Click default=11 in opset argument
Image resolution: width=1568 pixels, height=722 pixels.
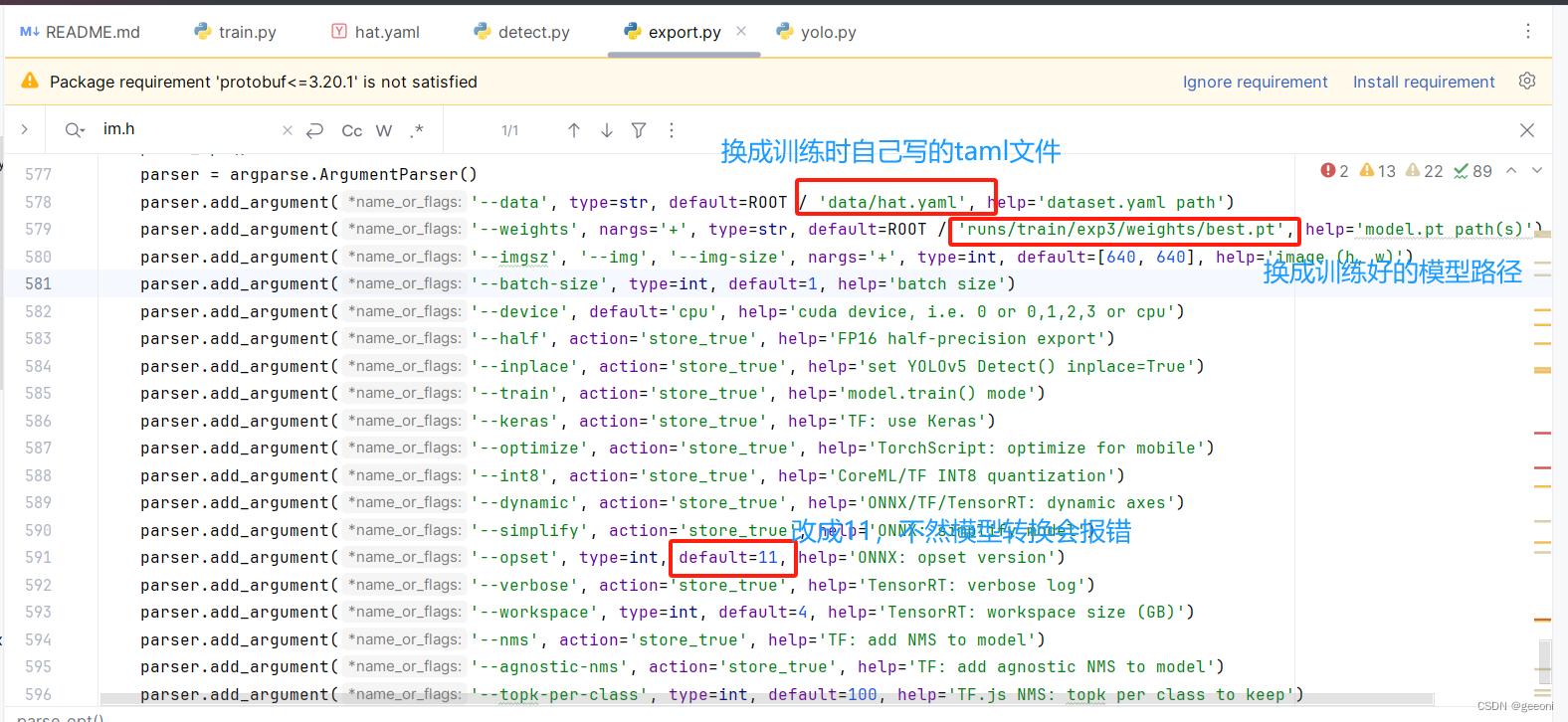coord(728,557)
